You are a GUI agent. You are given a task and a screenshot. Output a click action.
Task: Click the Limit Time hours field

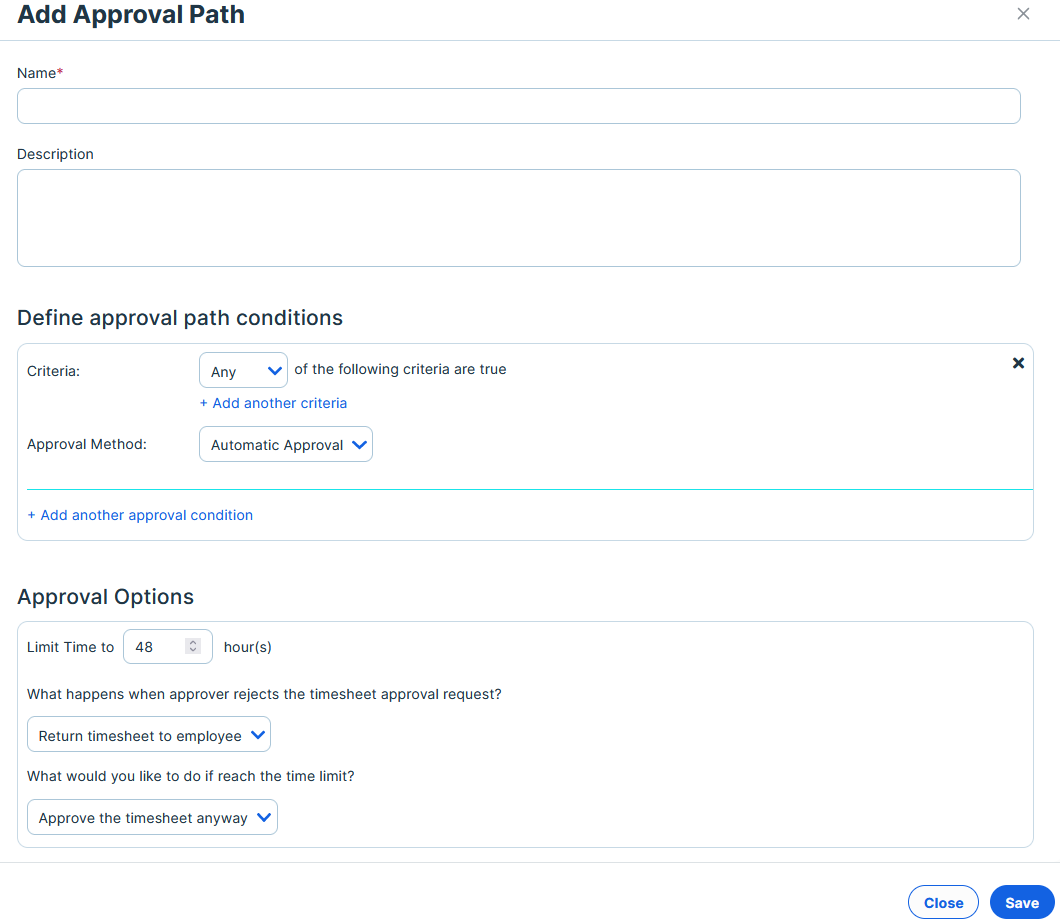[168, 646]
